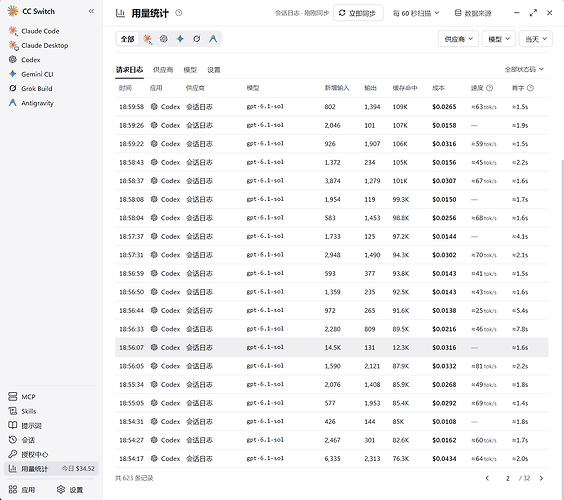Open Gemini CLI in sidebar
Viewport: 564px width, 500px height.
31,74
